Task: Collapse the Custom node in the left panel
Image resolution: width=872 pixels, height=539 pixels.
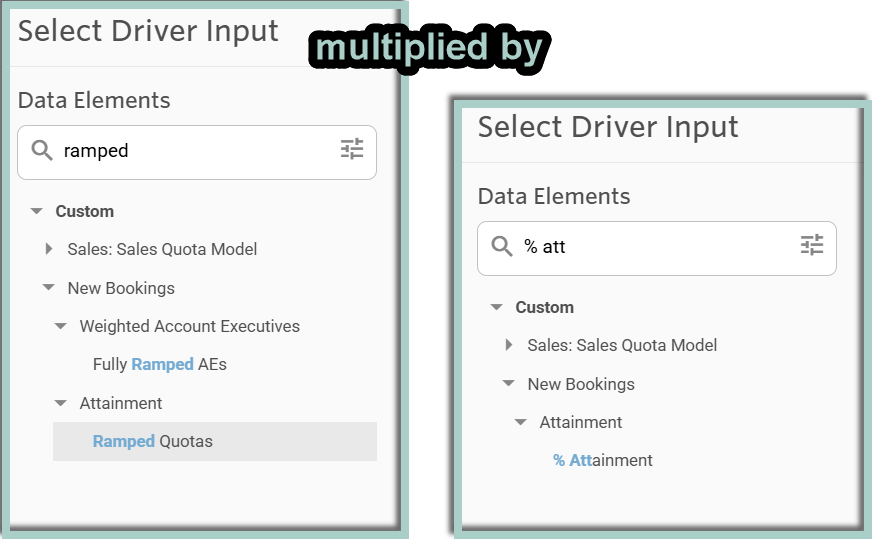Action: (37, 211)
